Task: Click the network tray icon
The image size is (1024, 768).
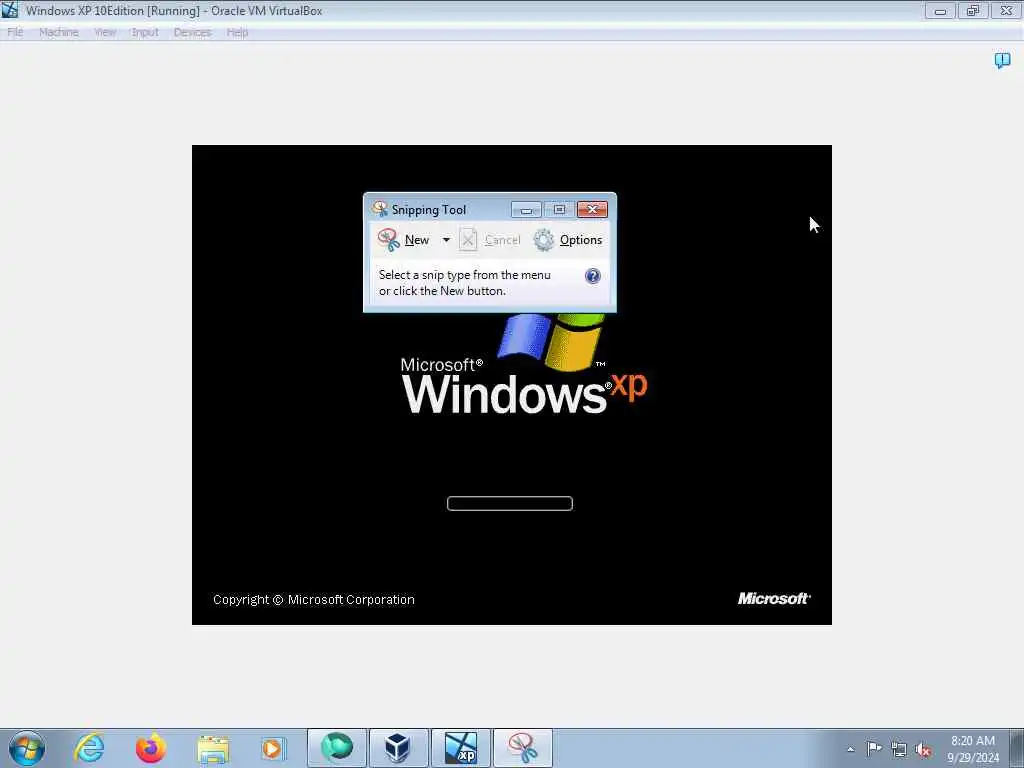Action: point(899,749)
